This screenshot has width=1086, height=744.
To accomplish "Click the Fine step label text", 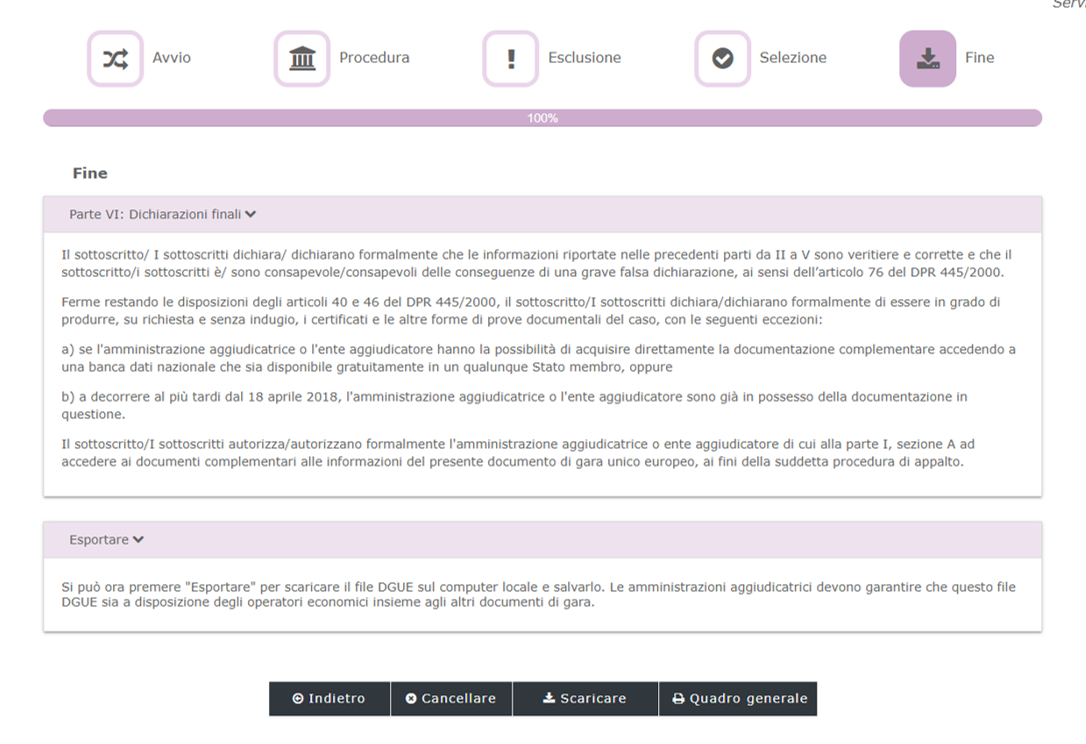I will (x=979, y=58).
